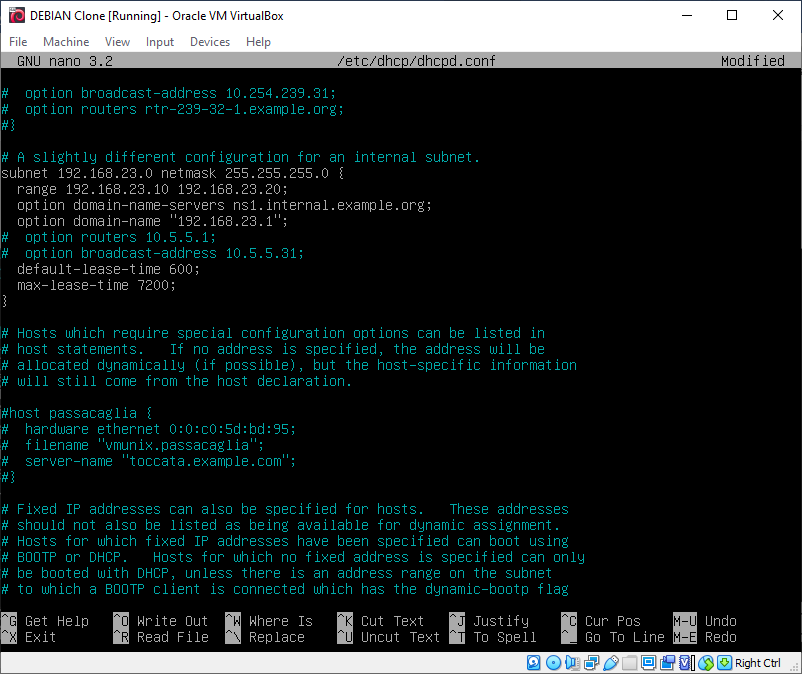The width and height of the screenshot is (802, 674).
Task: Click the /etc/dhcp/dhcpd.conf file name in header
Action: click(416, 61)
